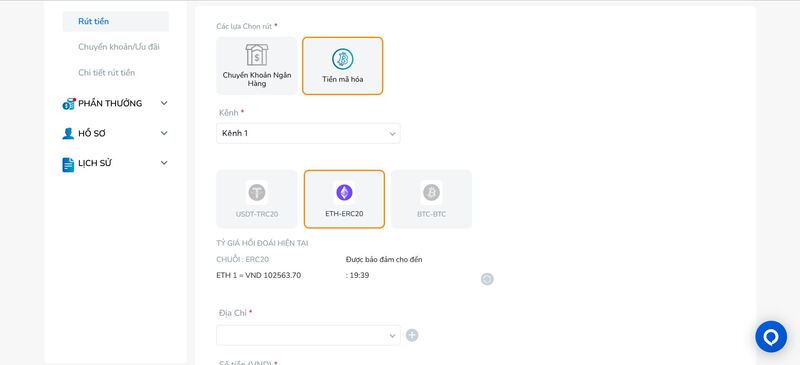The height and width of the screenshot is (365, 800).
Task: Click the purple Ethereum coin icon
Action: 344,192
